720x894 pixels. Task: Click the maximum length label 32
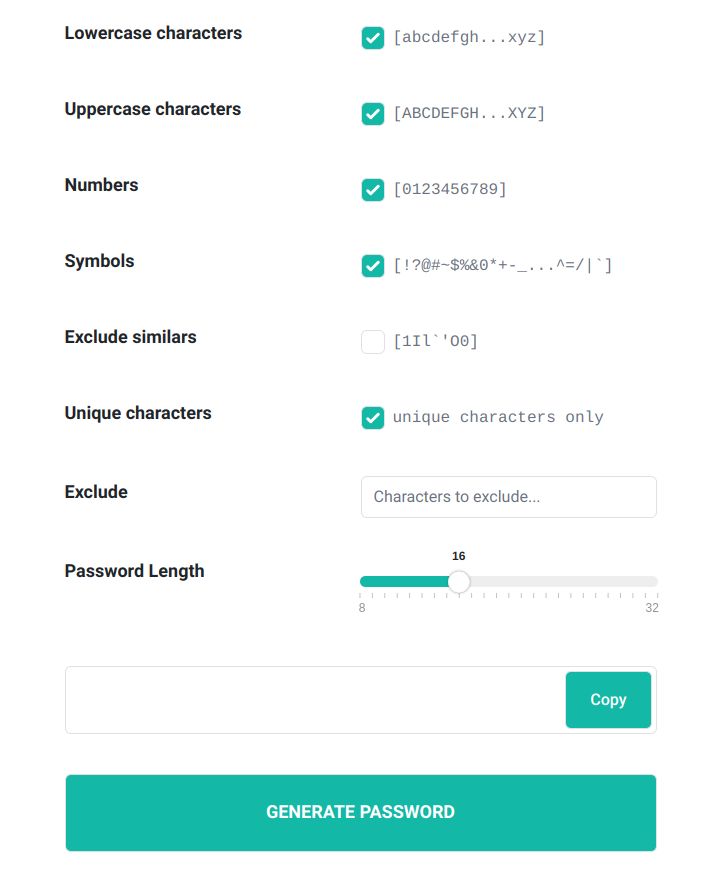(x=652, y=607)
